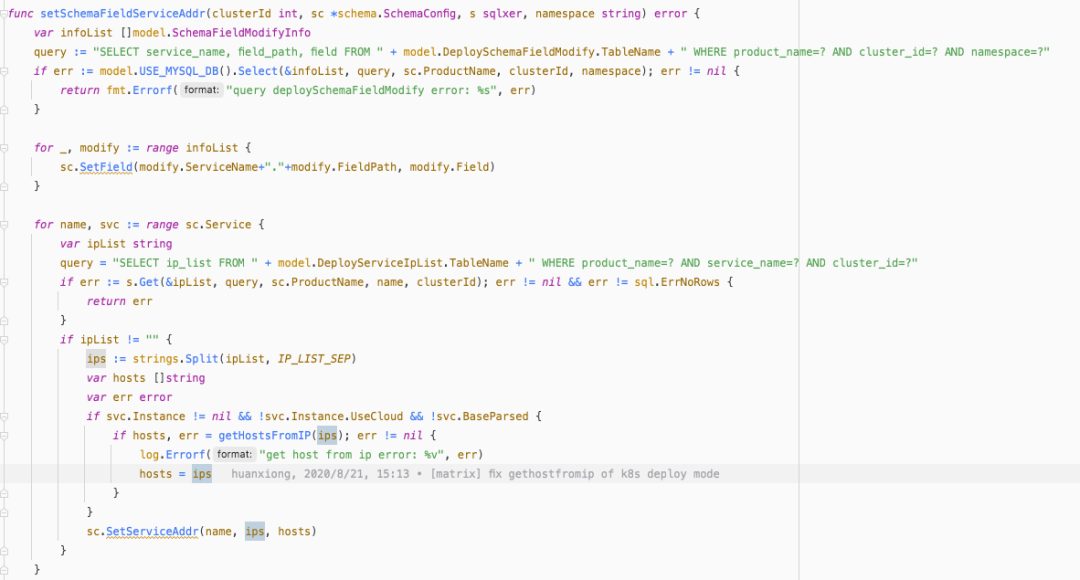Click the format: hint in log.Errorf call
Viewport: 1080px width, 580px height.
236,454
